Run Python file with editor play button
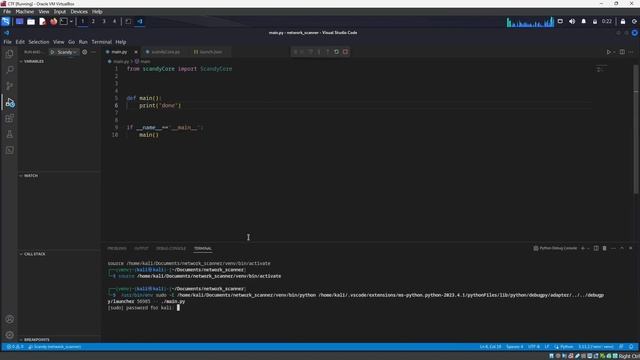The height and width of the screenshot is (360, 640). pyautogui.click(x=609, y=52)
